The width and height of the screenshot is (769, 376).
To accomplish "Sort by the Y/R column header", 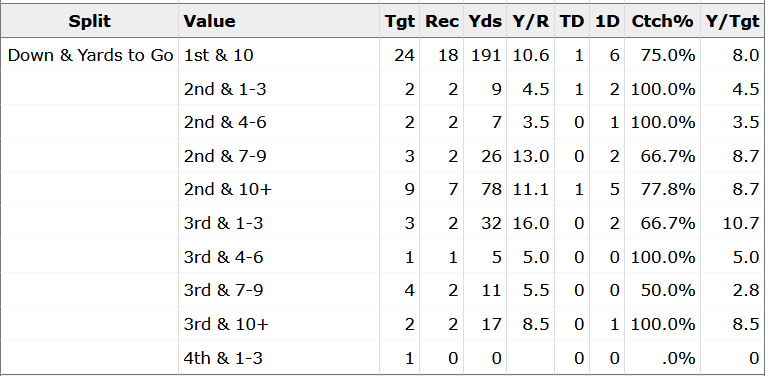I will pyautogui.click(x=530, y=21).
